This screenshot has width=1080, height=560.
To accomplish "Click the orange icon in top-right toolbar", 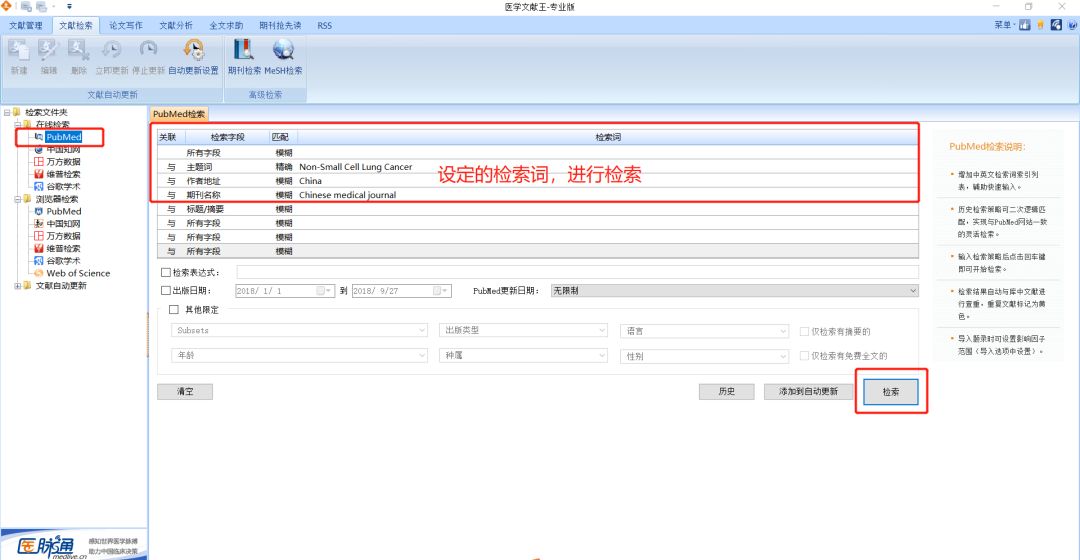I will click(1040, 25).
